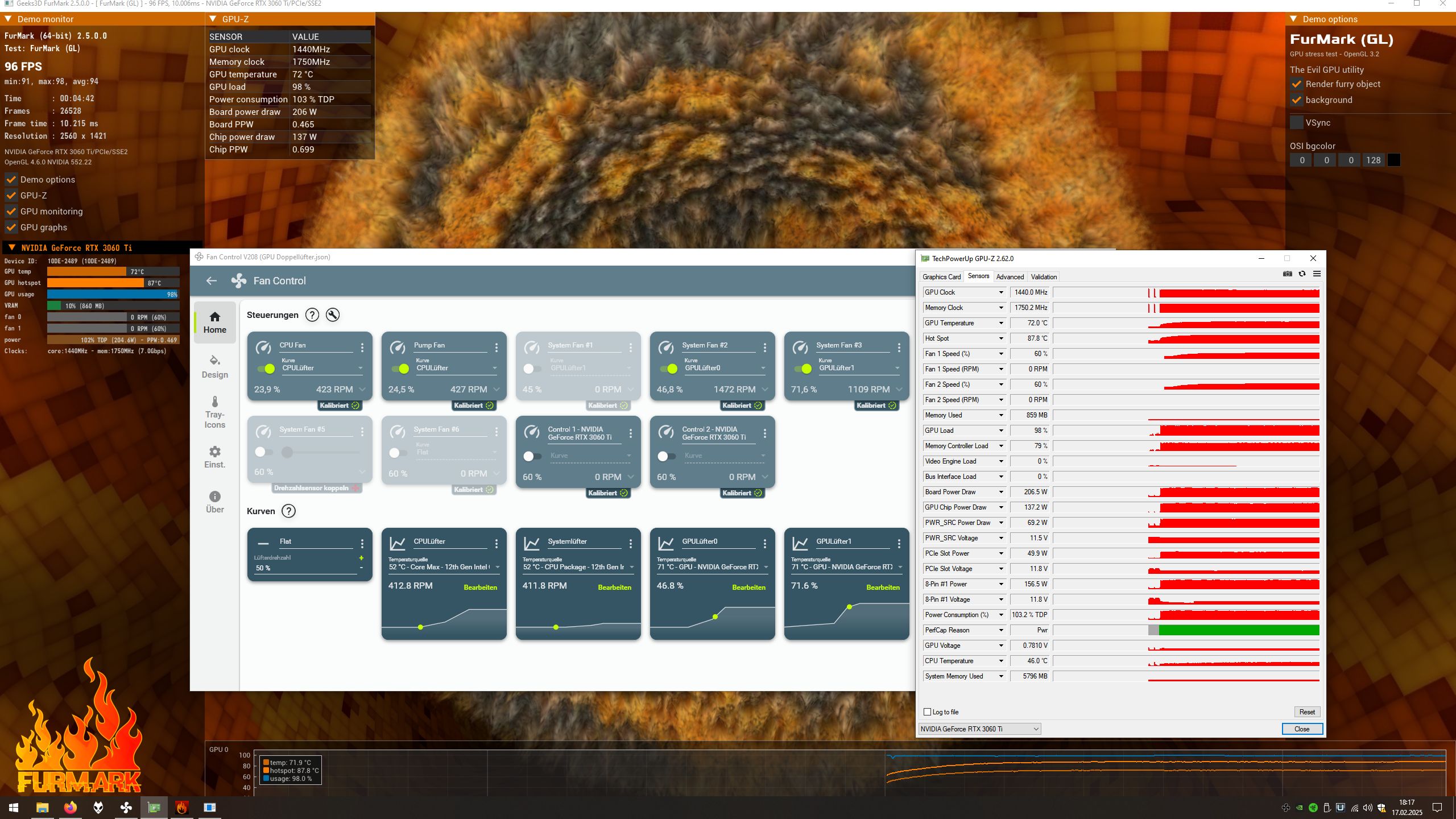The image size is (1456, 819).
Task: Toggle the System Fan #1 switch on
Action: coord(532,369)
